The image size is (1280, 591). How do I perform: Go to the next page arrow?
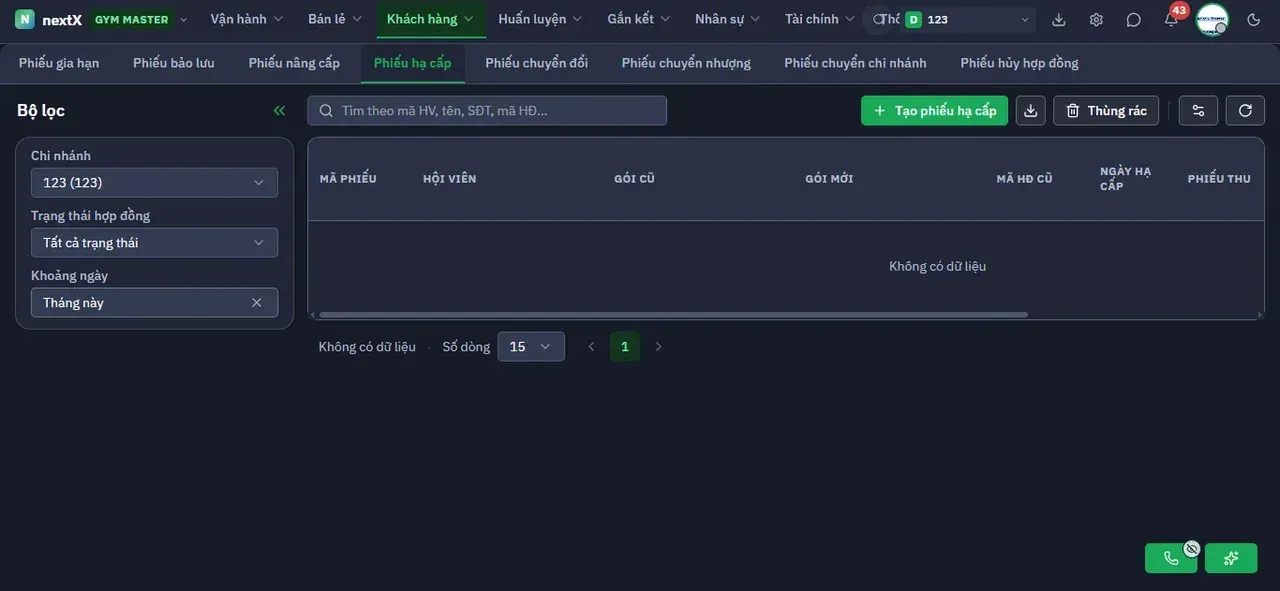[658, 347]
